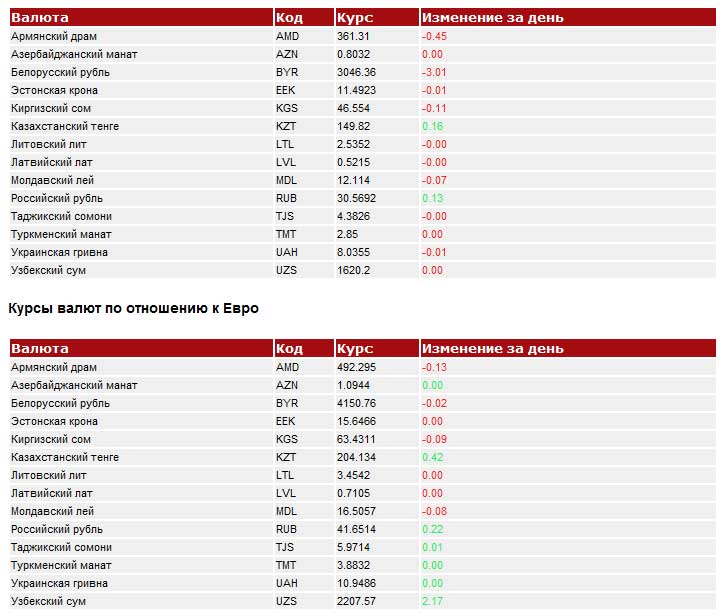Select Узбекский сум rate 2207.57
Image resolution: width=725 pixels, height=616 pixels.
(x=356, y=601)
